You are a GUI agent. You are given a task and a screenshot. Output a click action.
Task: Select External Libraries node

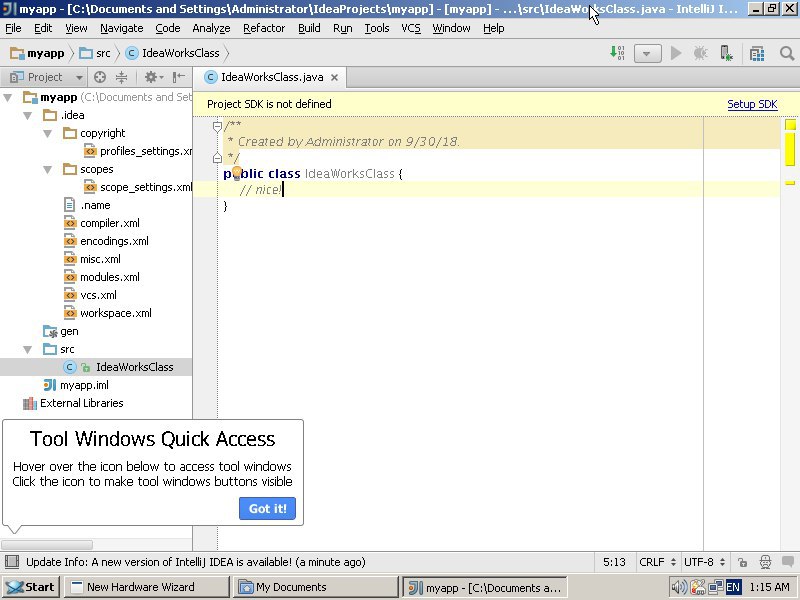(73, 403)
